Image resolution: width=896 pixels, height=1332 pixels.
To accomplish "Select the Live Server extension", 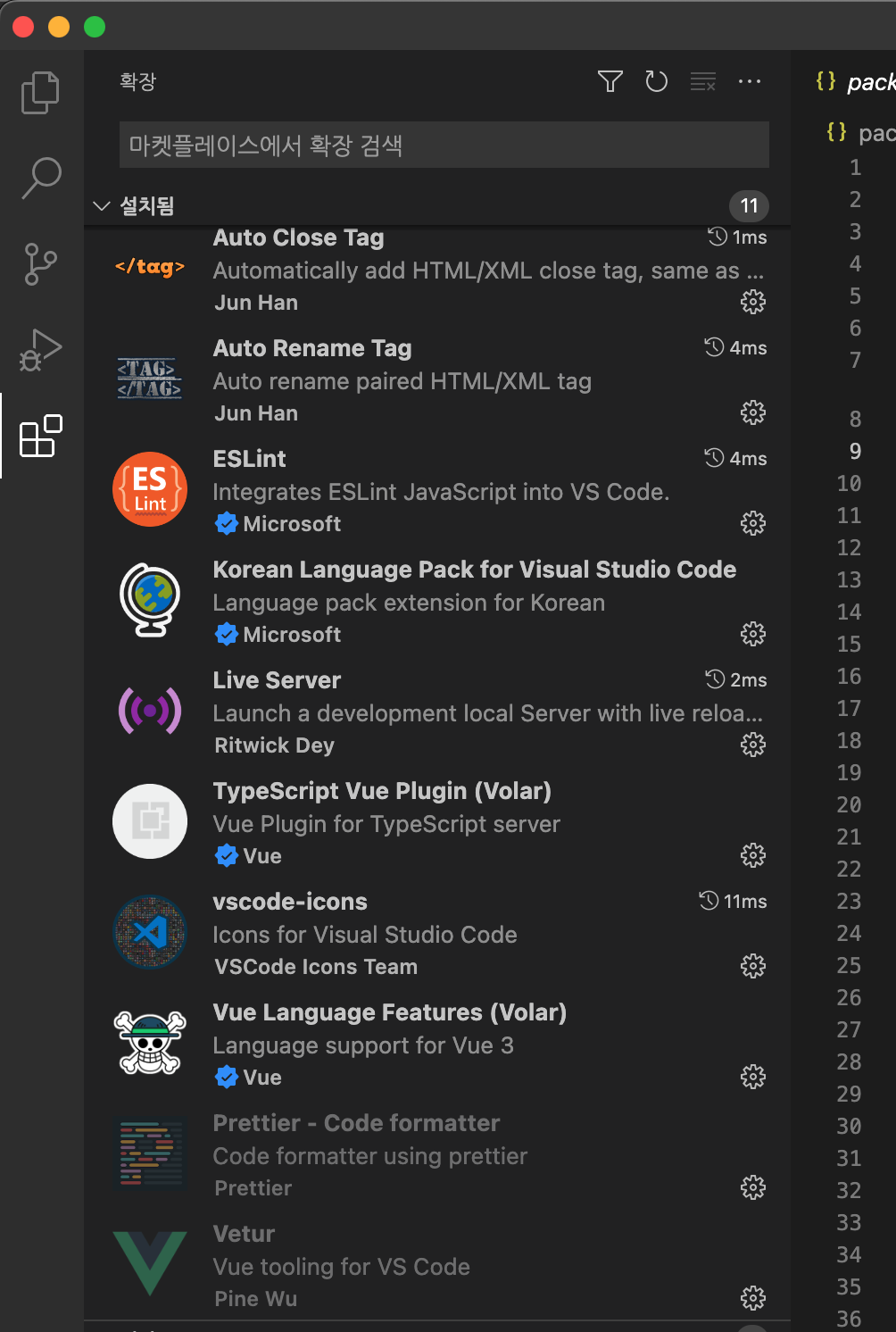I will 437,711.
